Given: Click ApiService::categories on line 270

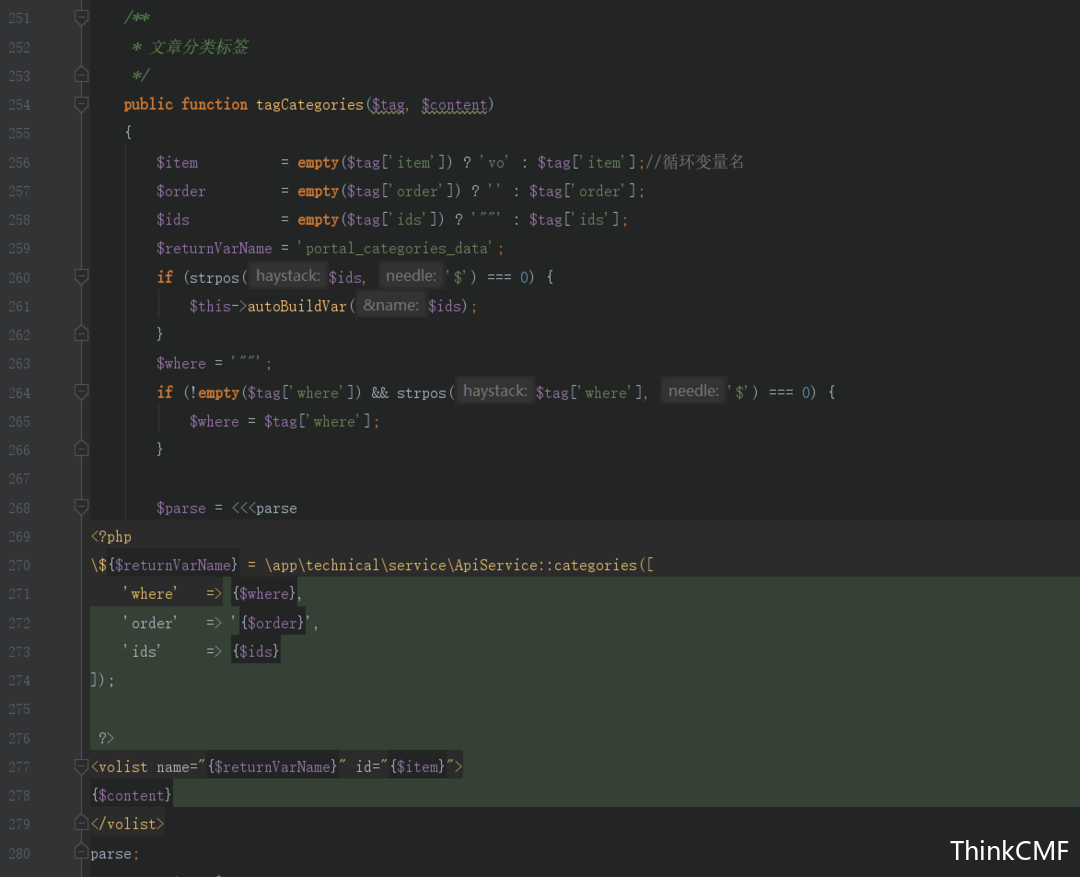Looking at the screenshot, I should [546, 566].
